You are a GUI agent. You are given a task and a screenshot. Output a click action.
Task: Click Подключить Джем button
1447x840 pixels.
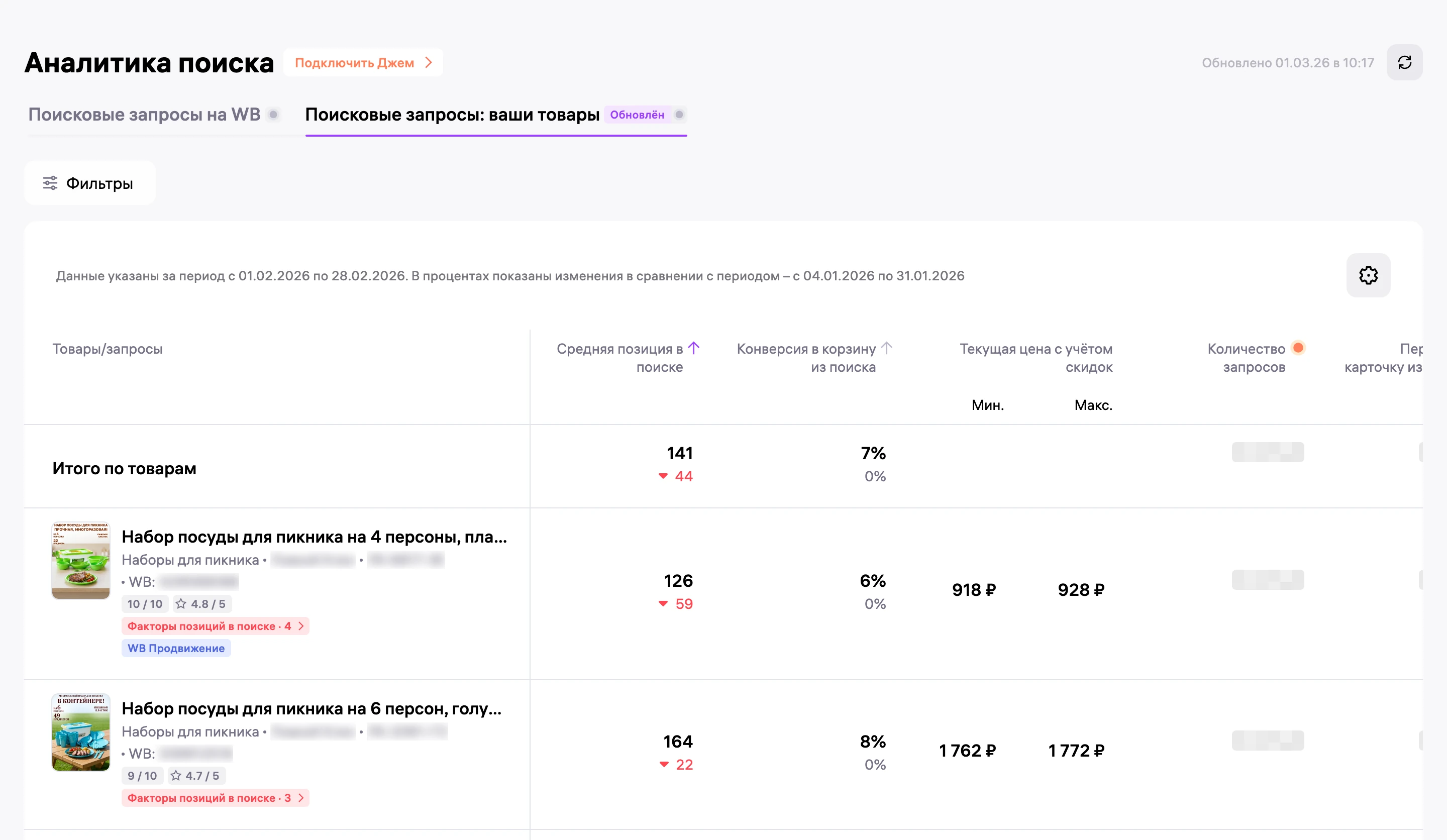tap(363, 63)
